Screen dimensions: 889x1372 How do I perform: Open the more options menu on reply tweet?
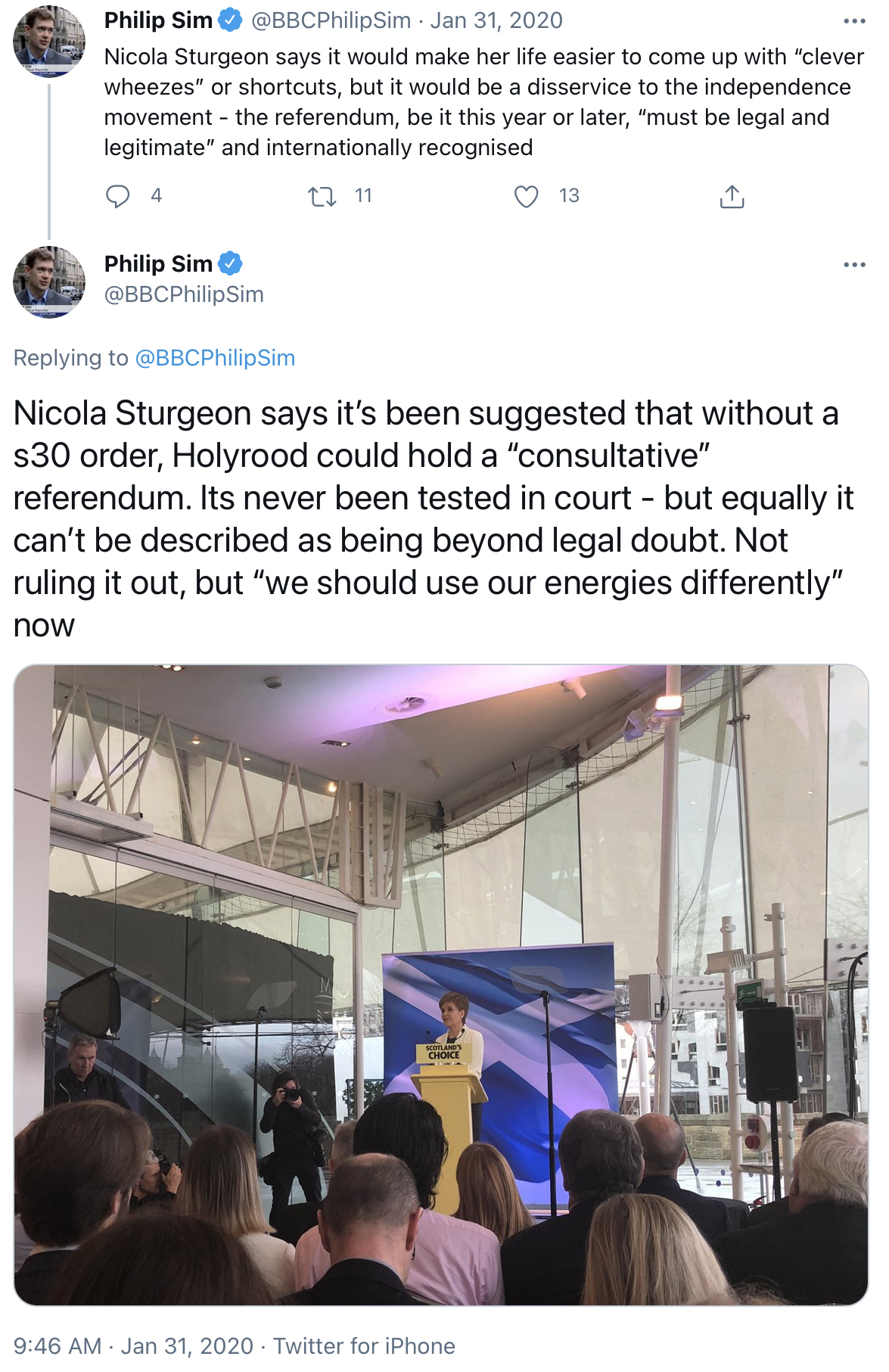854,265
